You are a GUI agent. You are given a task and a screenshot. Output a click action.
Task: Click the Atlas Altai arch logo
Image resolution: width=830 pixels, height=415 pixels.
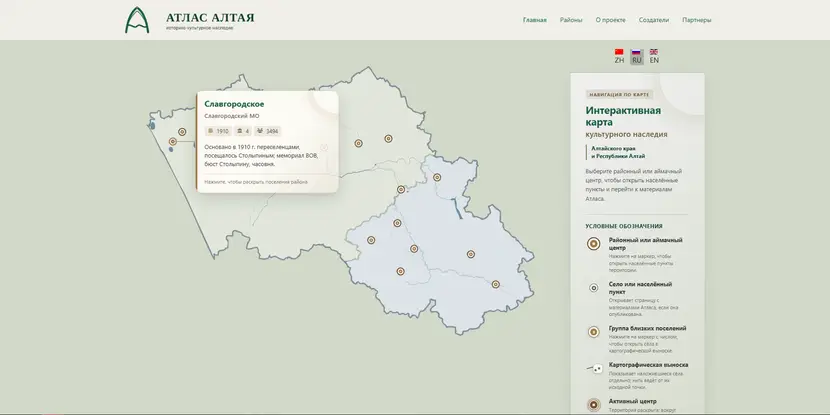pyautogui.click(x=137, y=20)
